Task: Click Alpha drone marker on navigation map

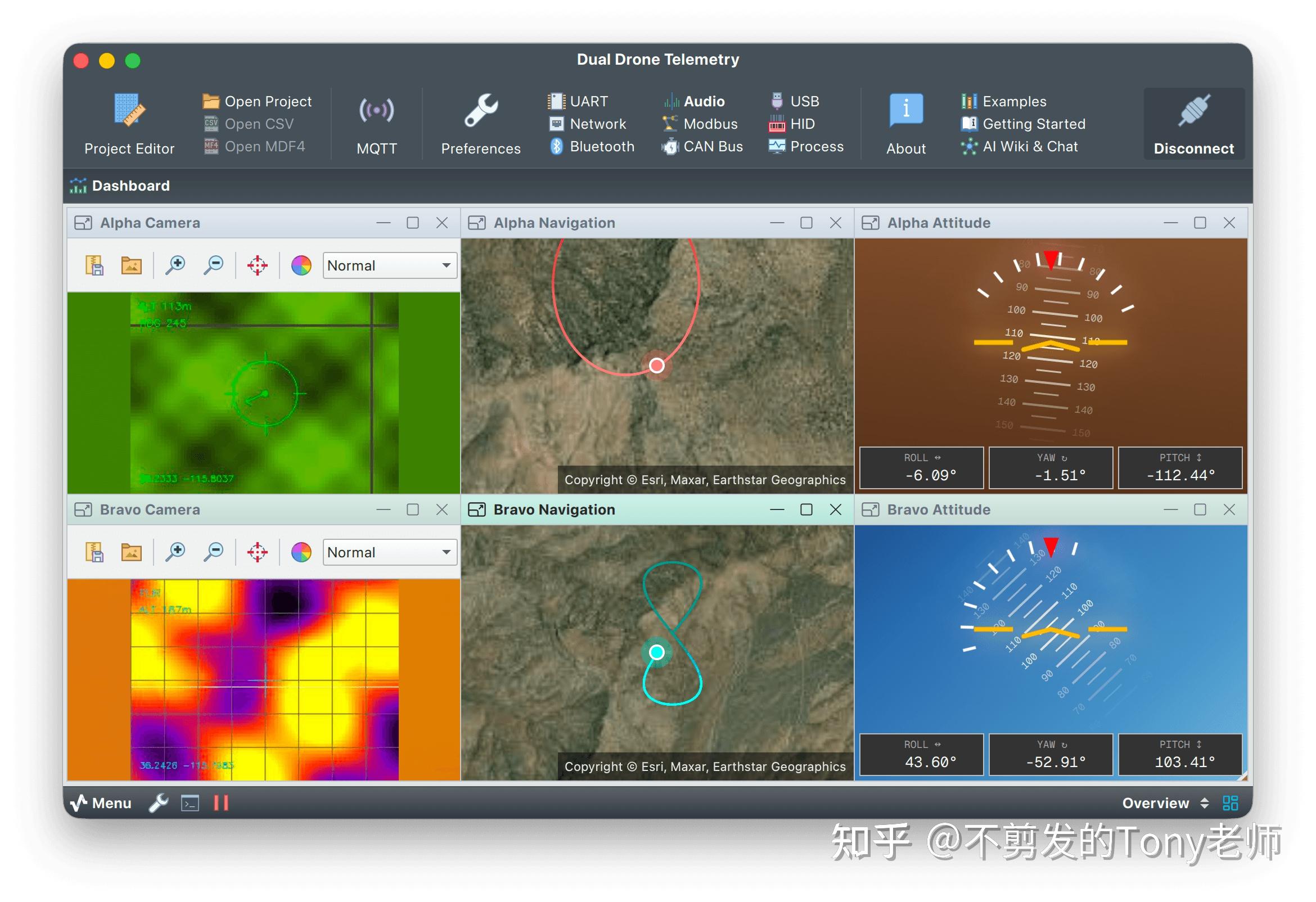Action: 657,366
